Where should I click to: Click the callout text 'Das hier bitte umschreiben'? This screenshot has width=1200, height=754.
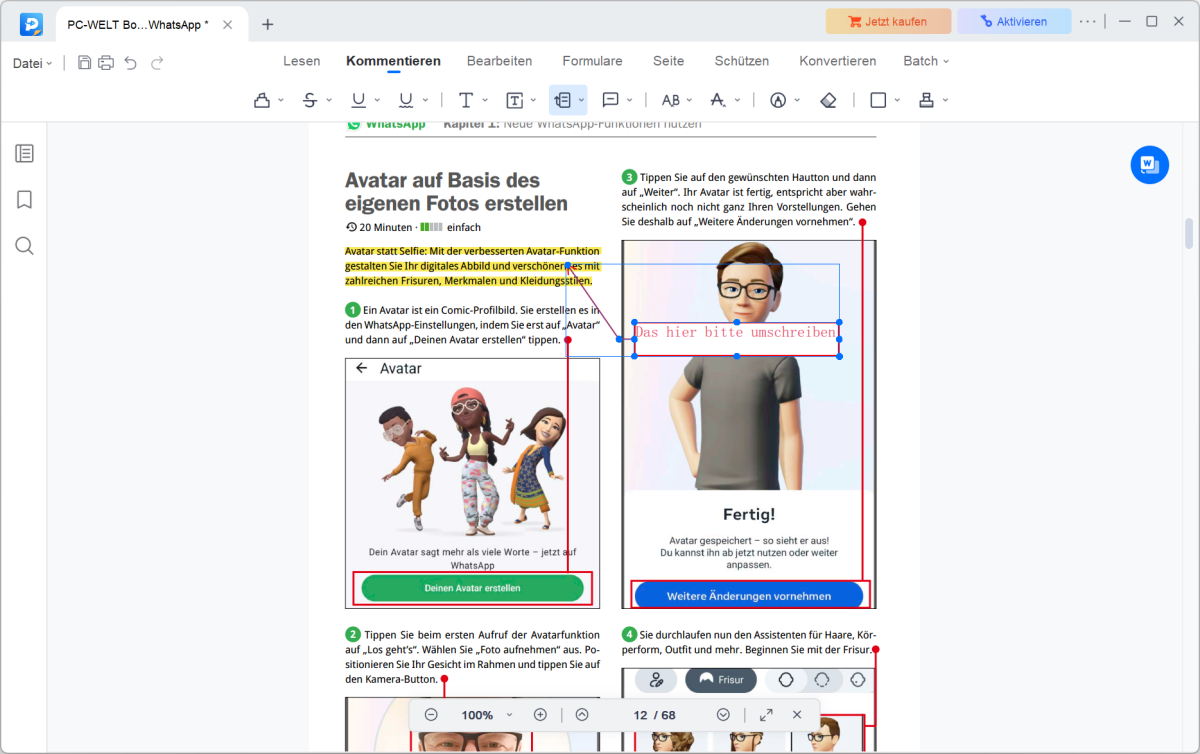coord(736,332)
